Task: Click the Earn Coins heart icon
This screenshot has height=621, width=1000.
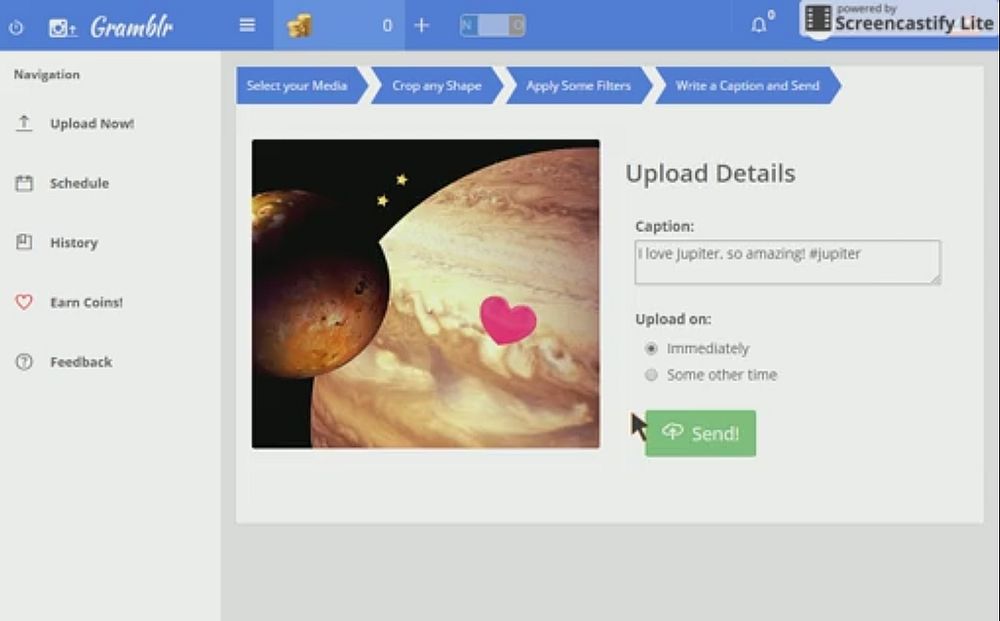Action: (24, 302)
